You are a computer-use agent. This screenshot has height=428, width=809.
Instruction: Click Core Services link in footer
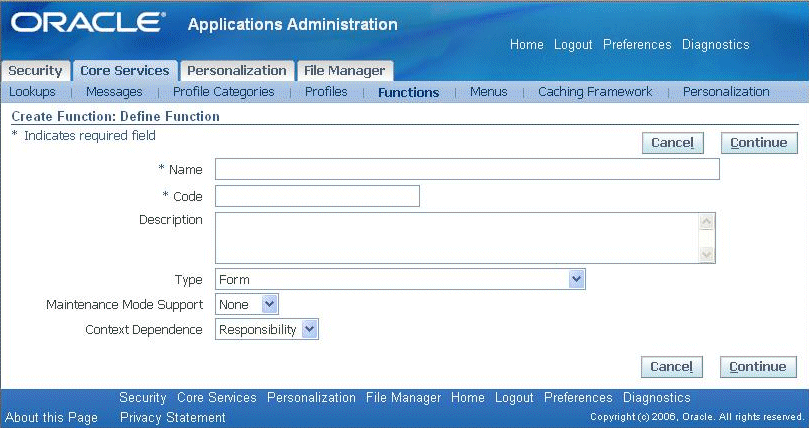tap(217, 398)
